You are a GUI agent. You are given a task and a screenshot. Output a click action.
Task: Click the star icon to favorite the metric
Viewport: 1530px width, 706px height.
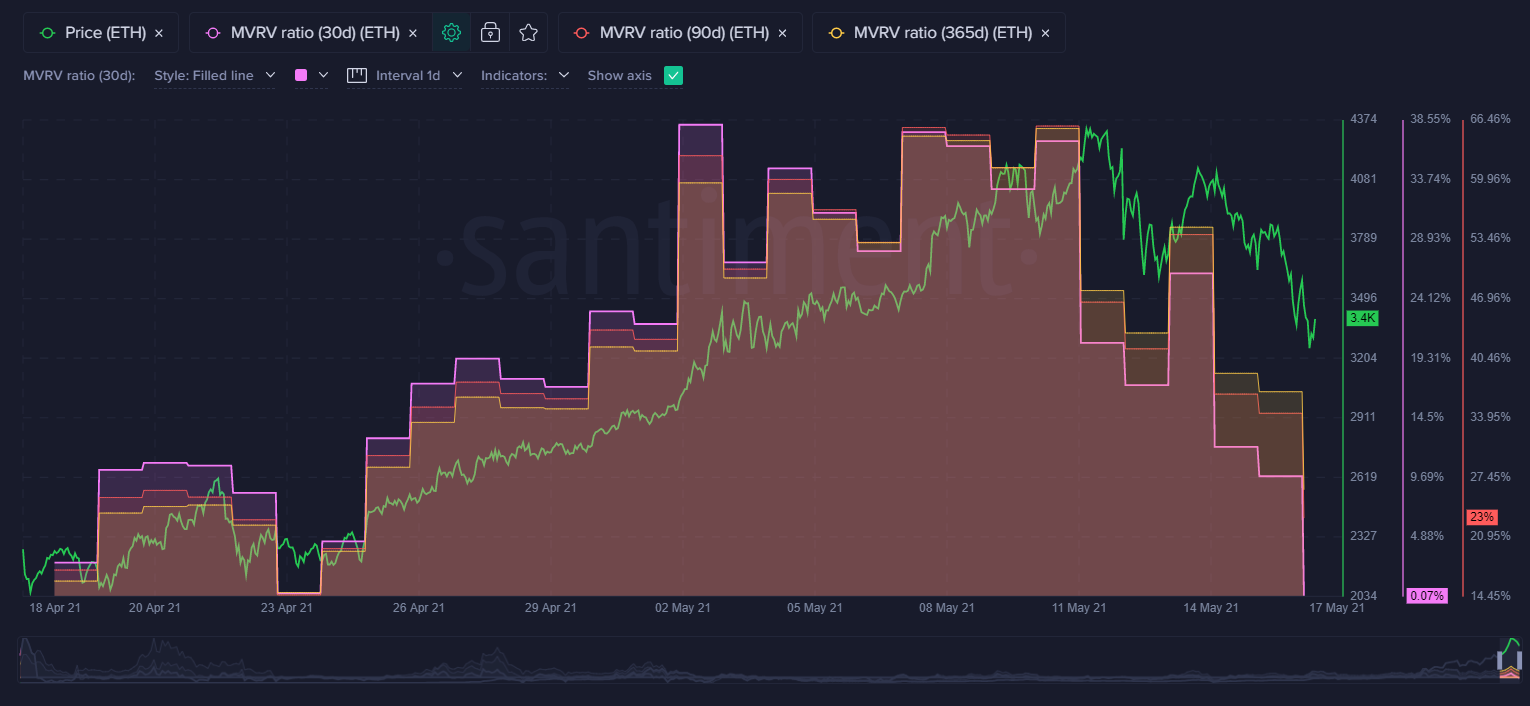529,32
